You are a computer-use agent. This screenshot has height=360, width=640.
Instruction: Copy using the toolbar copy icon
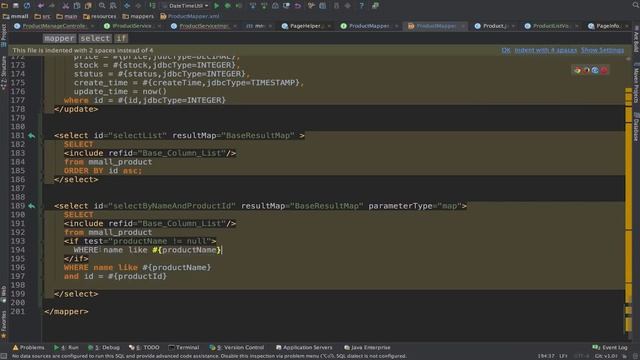pyautogui.click(x=77, y=6)
